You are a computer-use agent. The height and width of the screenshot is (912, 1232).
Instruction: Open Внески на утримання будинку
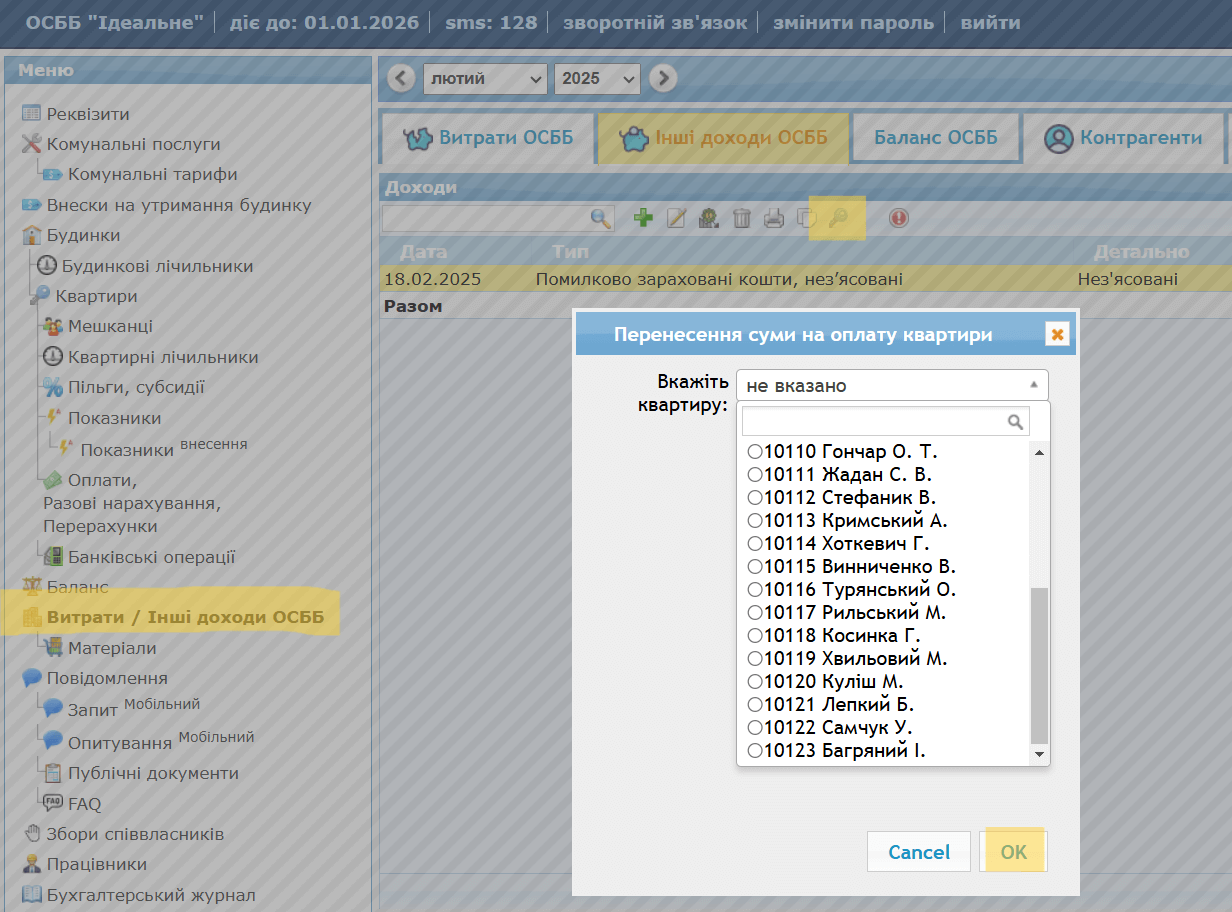pos(179,205)
